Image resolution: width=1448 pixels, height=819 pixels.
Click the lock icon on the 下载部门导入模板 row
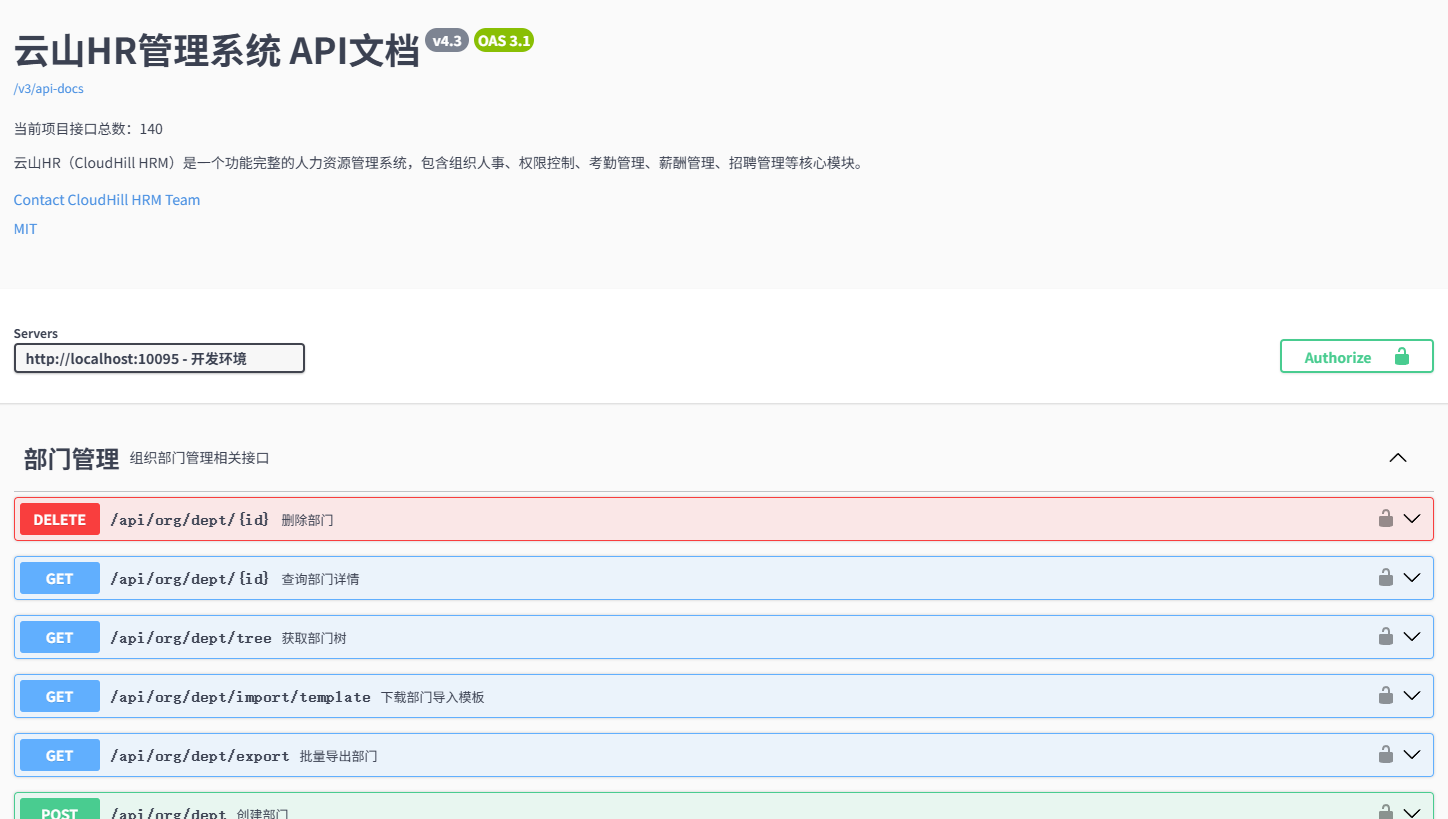[x=1386, y=695]
